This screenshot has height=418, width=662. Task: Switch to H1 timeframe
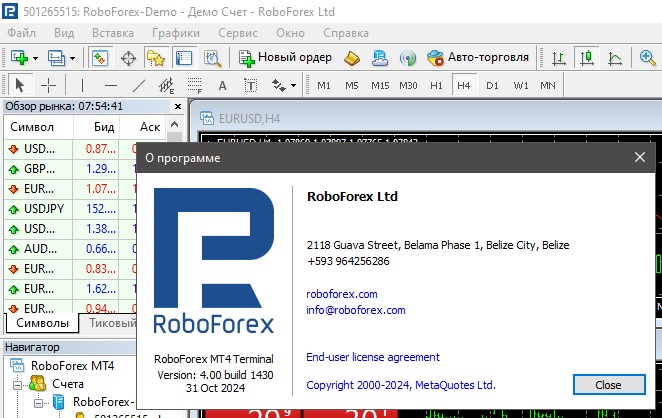tap(436, 86)
